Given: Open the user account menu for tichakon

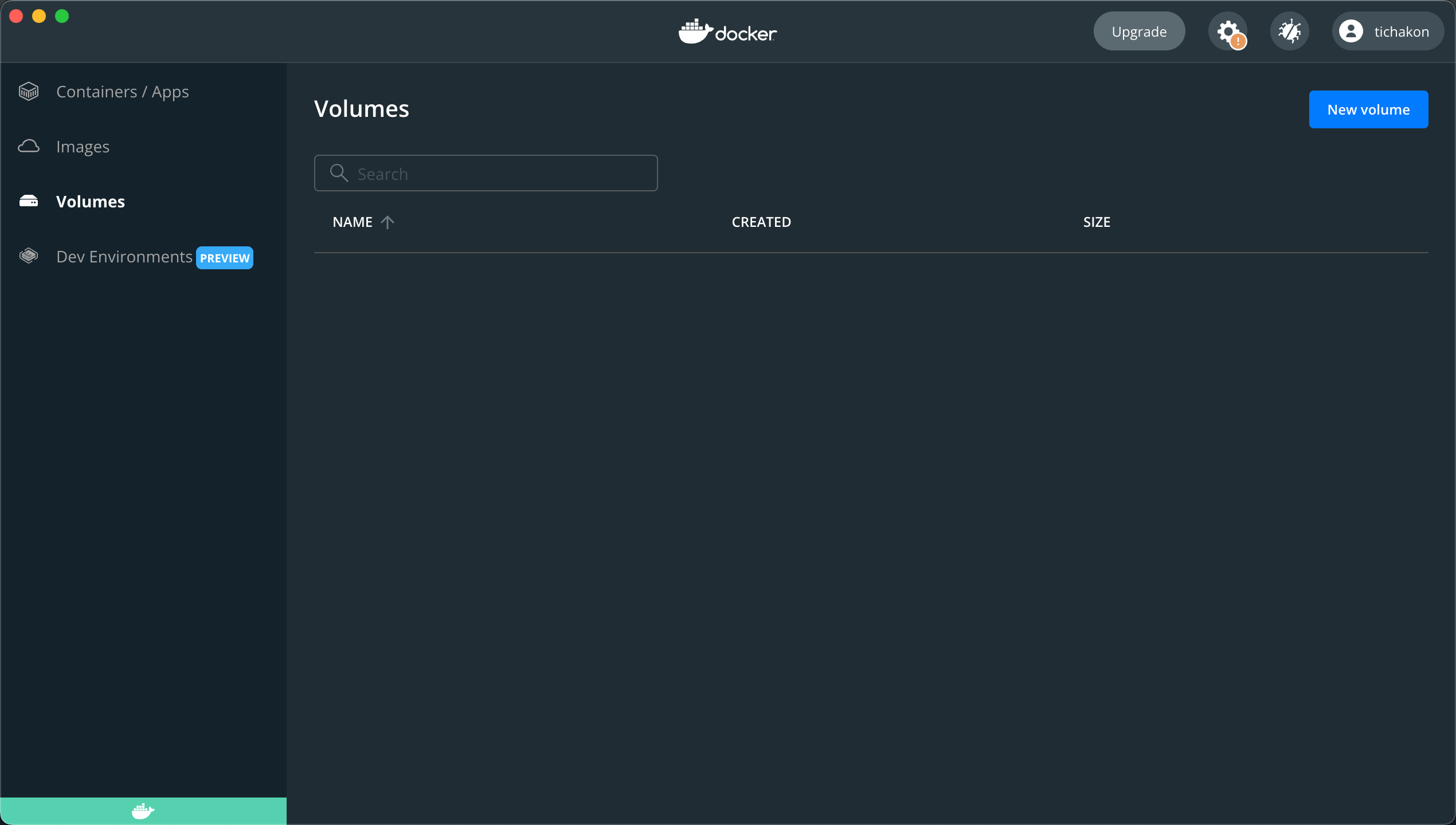Looking at the screenshot, I should point(1387,31).
